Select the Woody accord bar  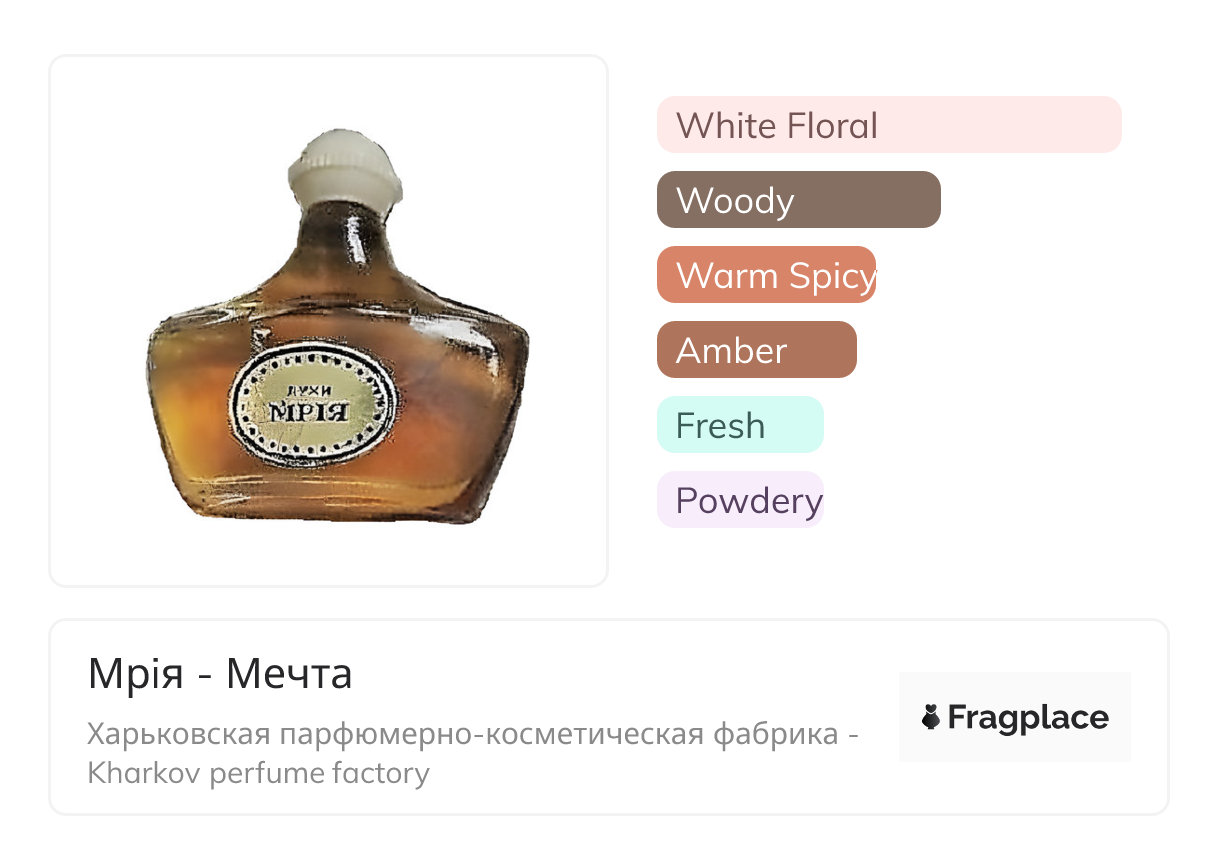798,200
